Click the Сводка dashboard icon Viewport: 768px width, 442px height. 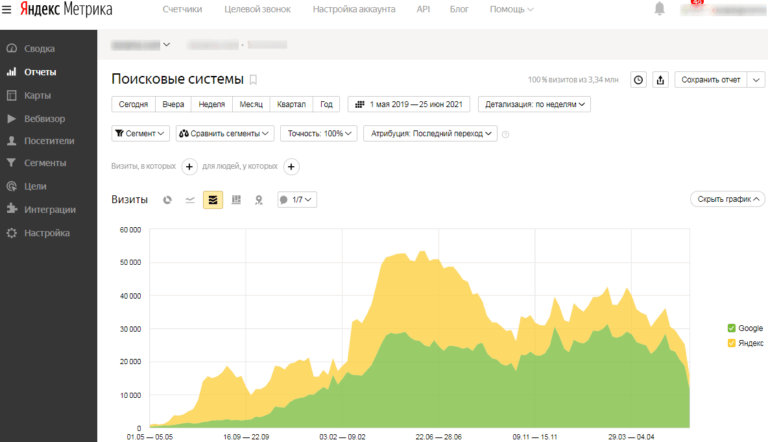[12, 49]
